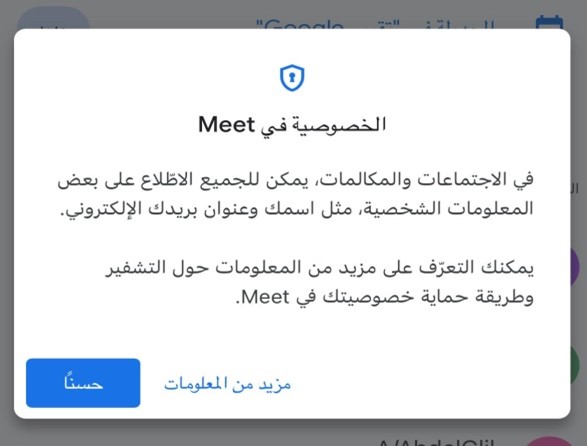The image size is (587, 446).
Task: Click the paragraph starting يمكنك التعرّف على مزيد
Action: click(x=319, y=282)
